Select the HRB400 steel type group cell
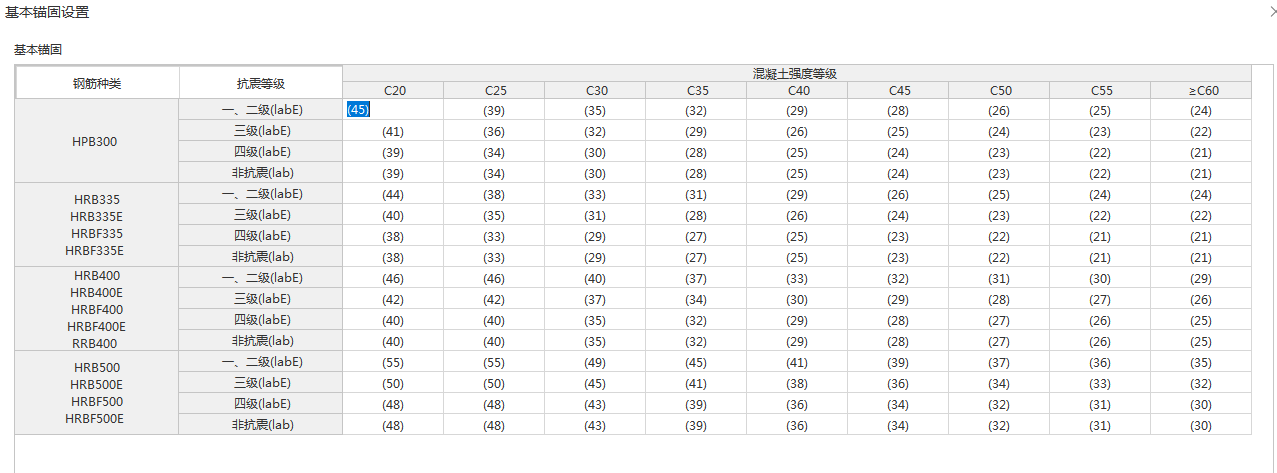The width and height of the screenshot is (1277, 473). pos(97,309)
